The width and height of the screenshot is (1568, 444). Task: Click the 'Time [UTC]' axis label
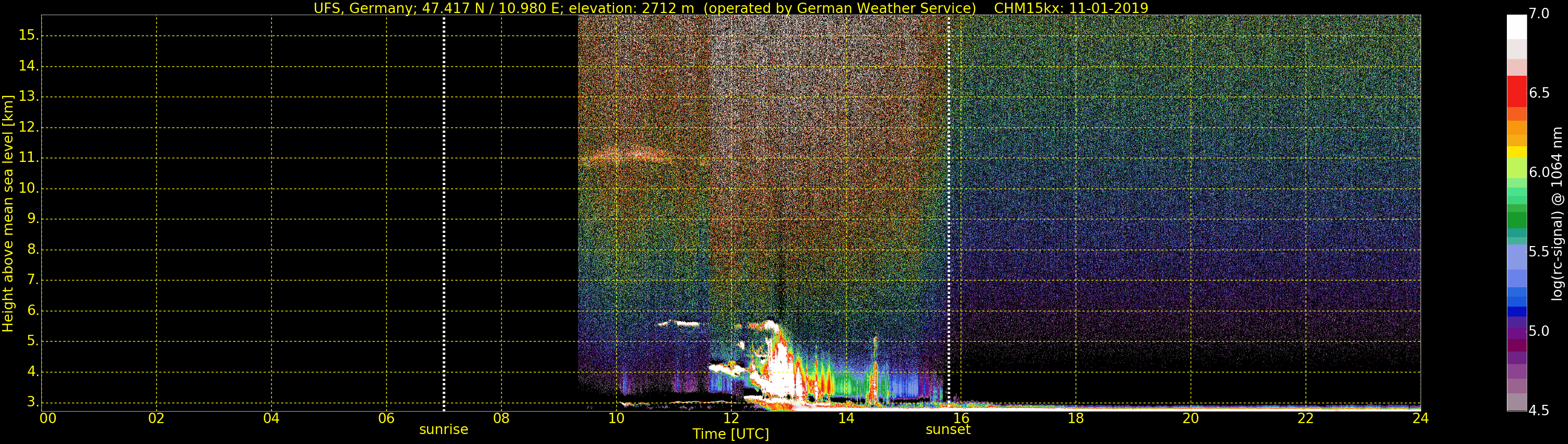pos(731,434)
